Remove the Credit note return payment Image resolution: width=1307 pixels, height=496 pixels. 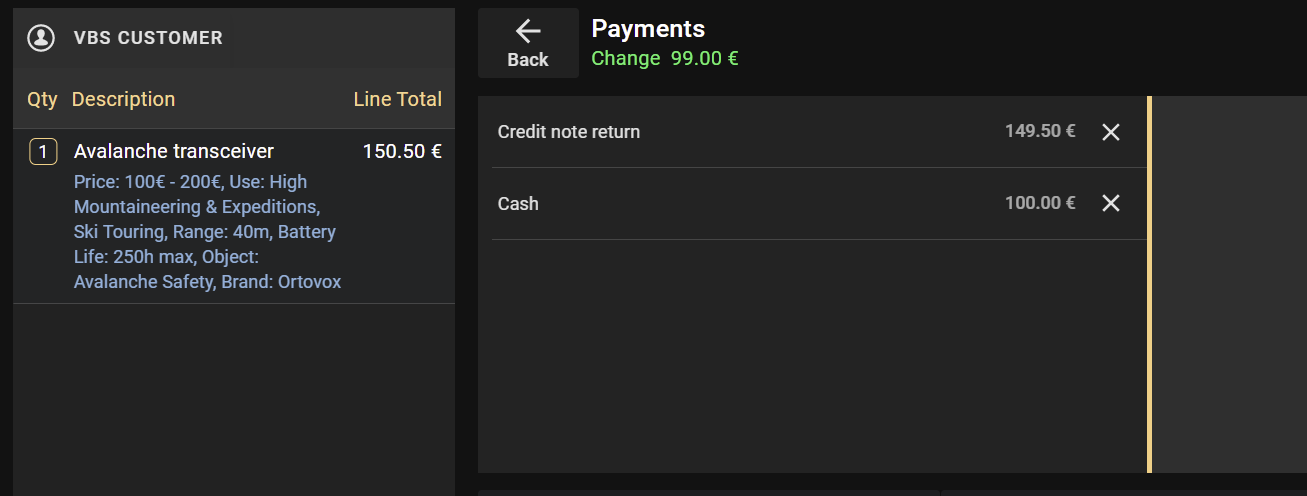[x=1110, y=132]
